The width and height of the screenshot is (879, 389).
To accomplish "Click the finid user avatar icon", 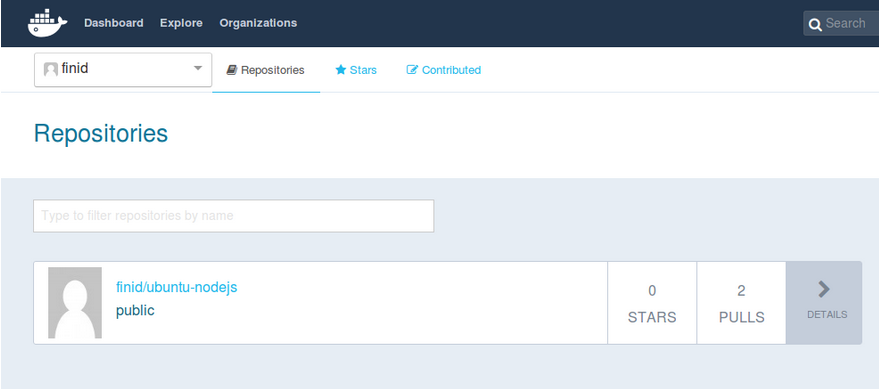I will coord(51,69).
